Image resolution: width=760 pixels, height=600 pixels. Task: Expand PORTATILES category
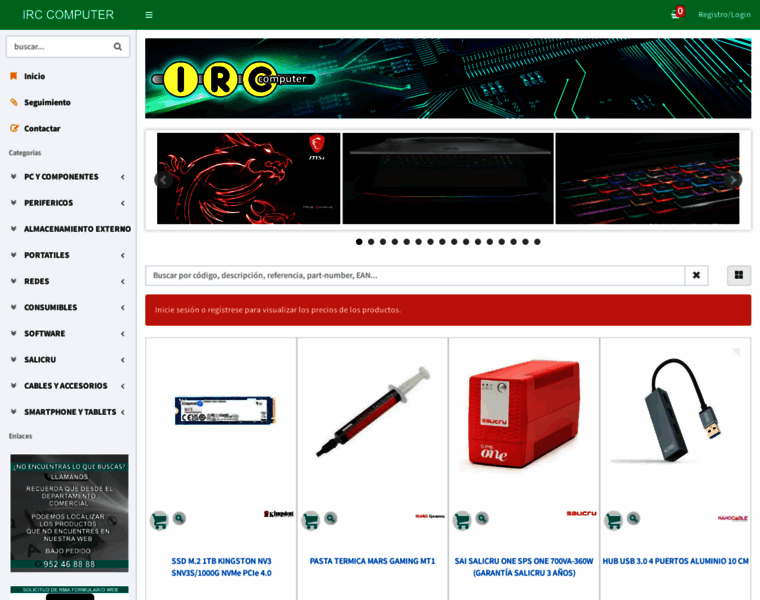coord(68,255)
